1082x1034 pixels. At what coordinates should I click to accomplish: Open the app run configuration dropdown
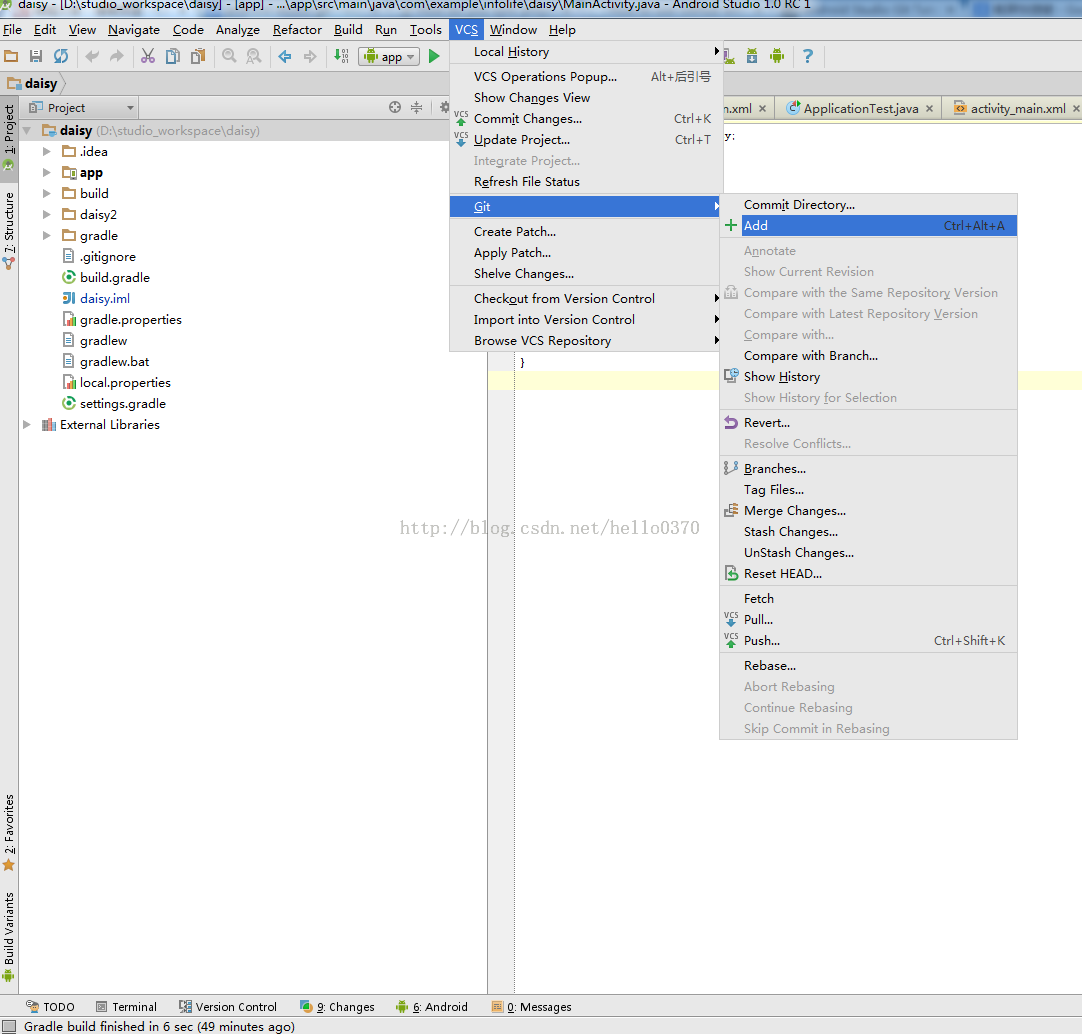[389, 57]
